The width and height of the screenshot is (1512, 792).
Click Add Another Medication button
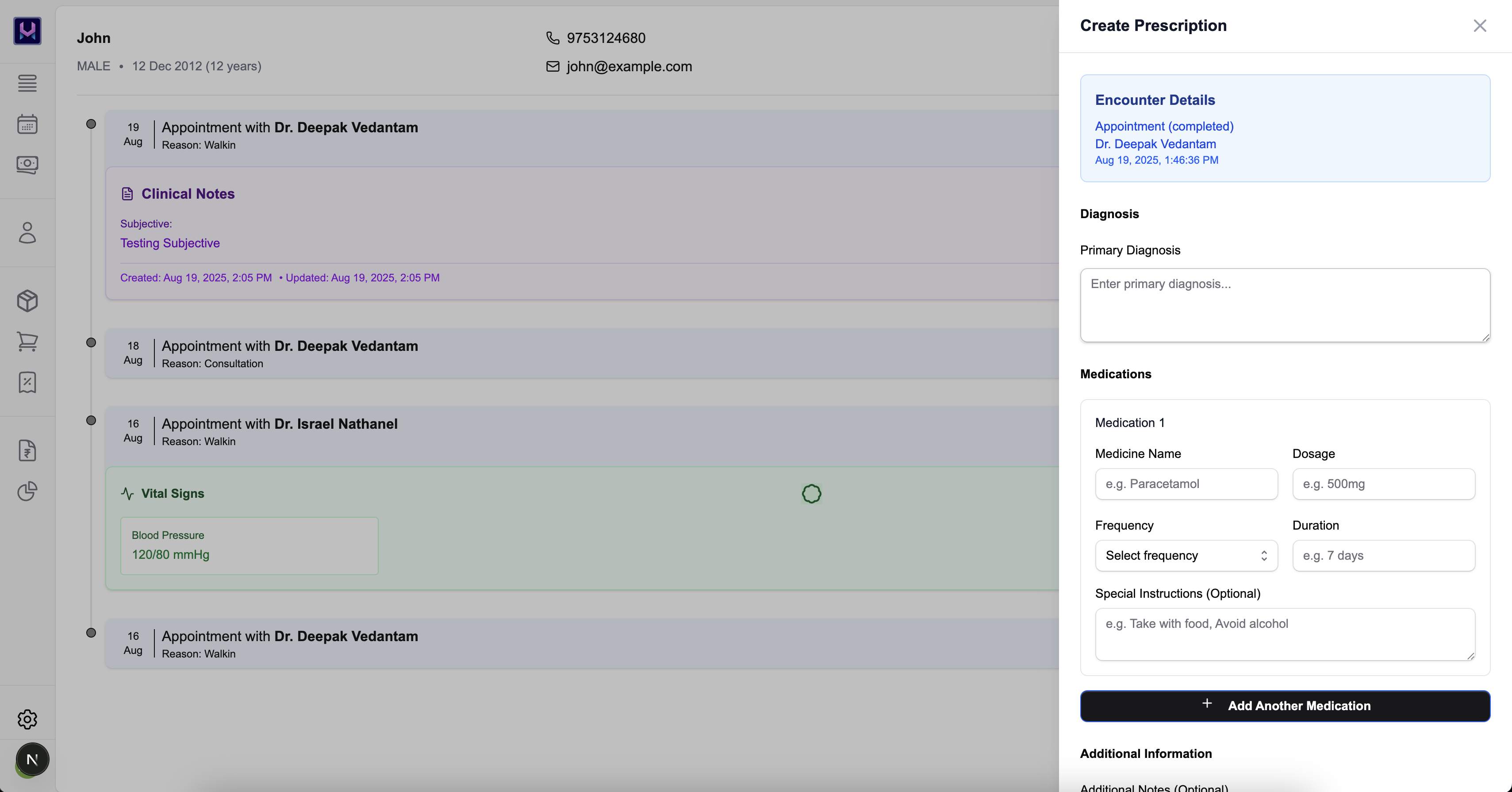coord(1284,706)
